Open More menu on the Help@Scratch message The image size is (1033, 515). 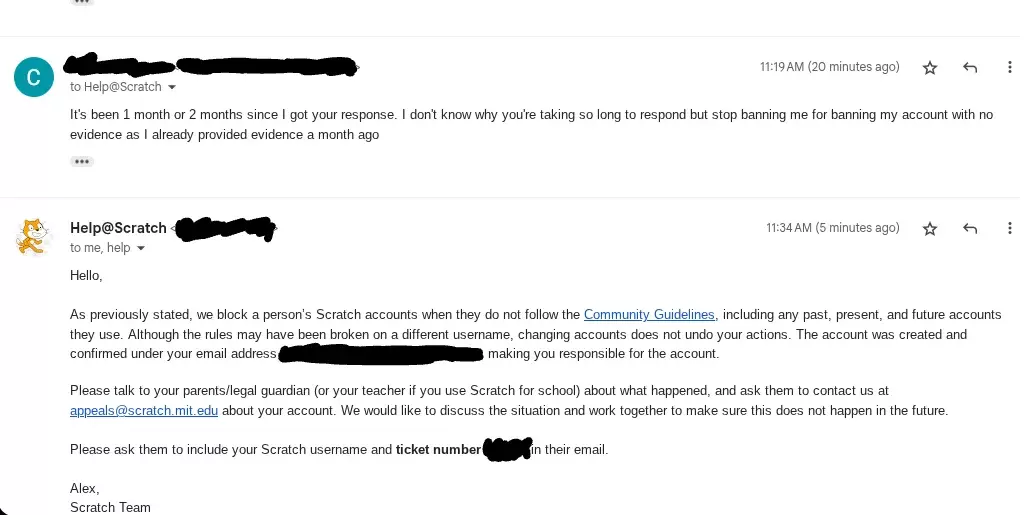click(1009, 229)
